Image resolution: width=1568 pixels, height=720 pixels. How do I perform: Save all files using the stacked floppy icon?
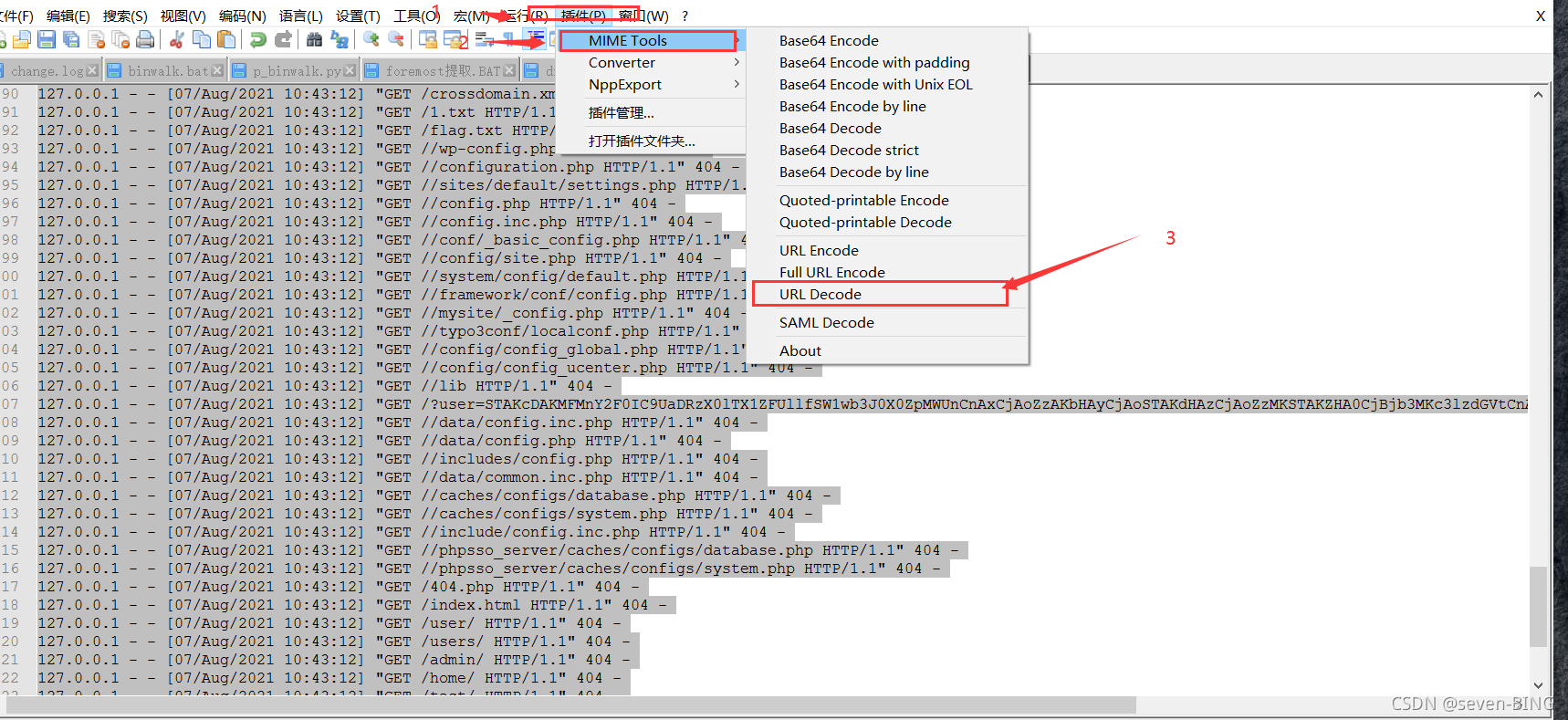coord(71,39)
